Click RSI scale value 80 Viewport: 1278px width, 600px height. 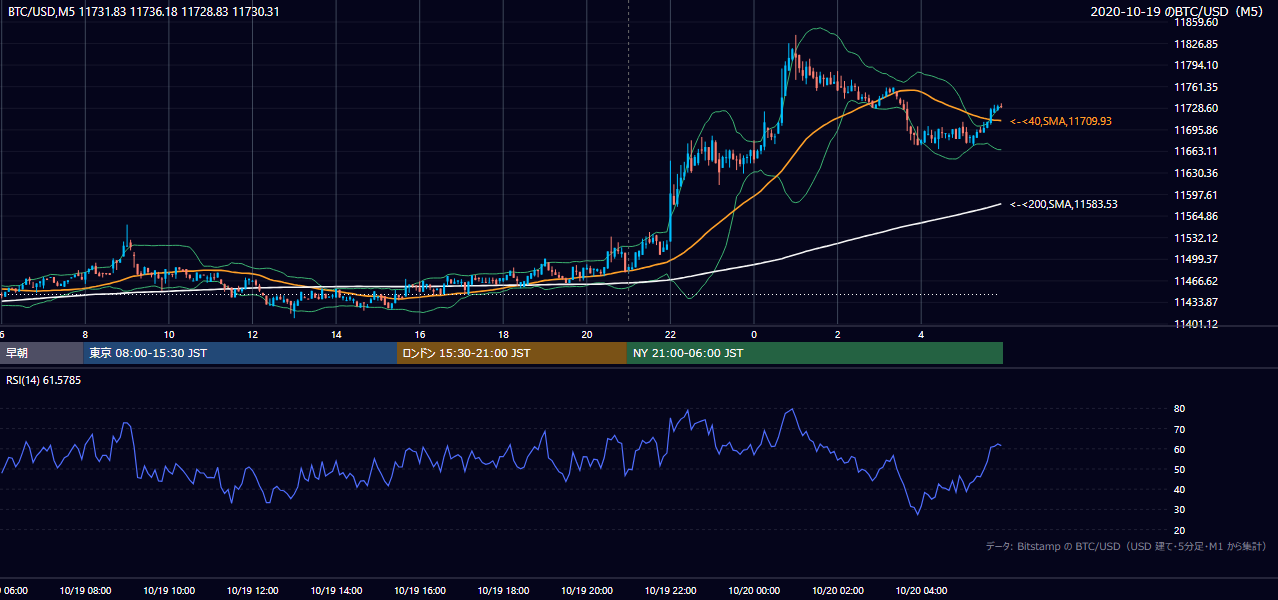click(1180, 409)
